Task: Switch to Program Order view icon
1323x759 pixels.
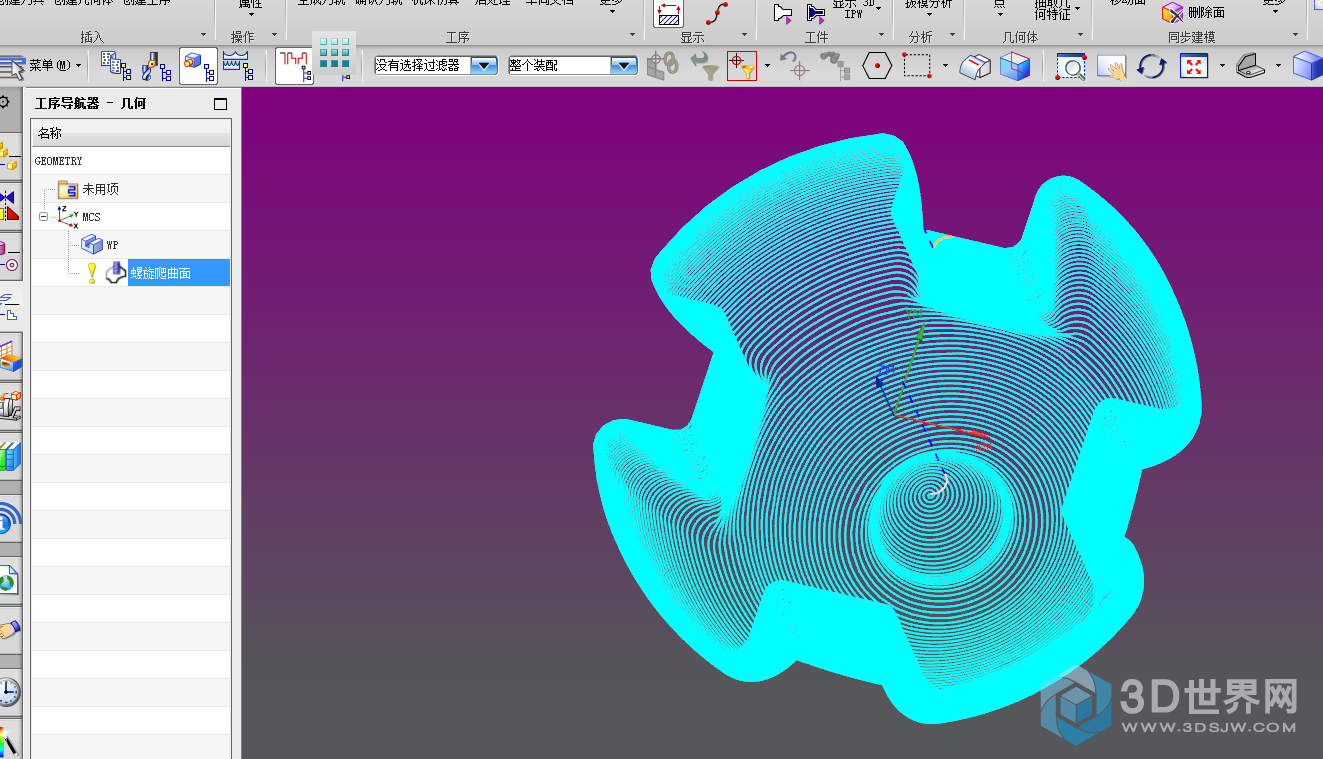Action: (x=116, y=67)
